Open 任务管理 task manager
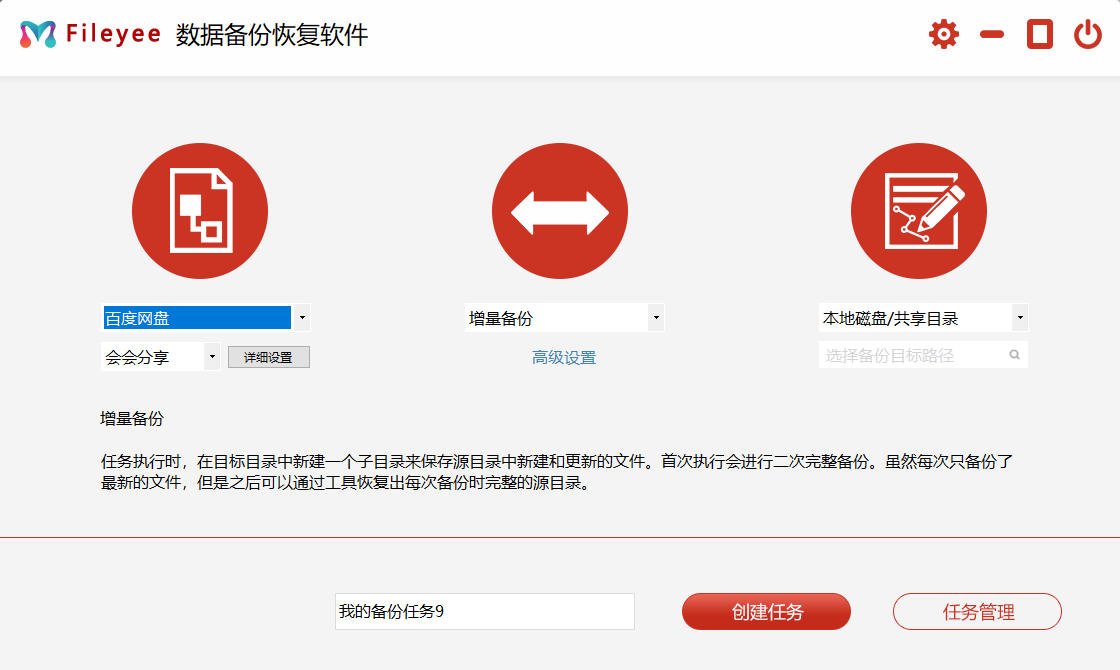This screenshot has height=670, width=1120. (977, 612)
